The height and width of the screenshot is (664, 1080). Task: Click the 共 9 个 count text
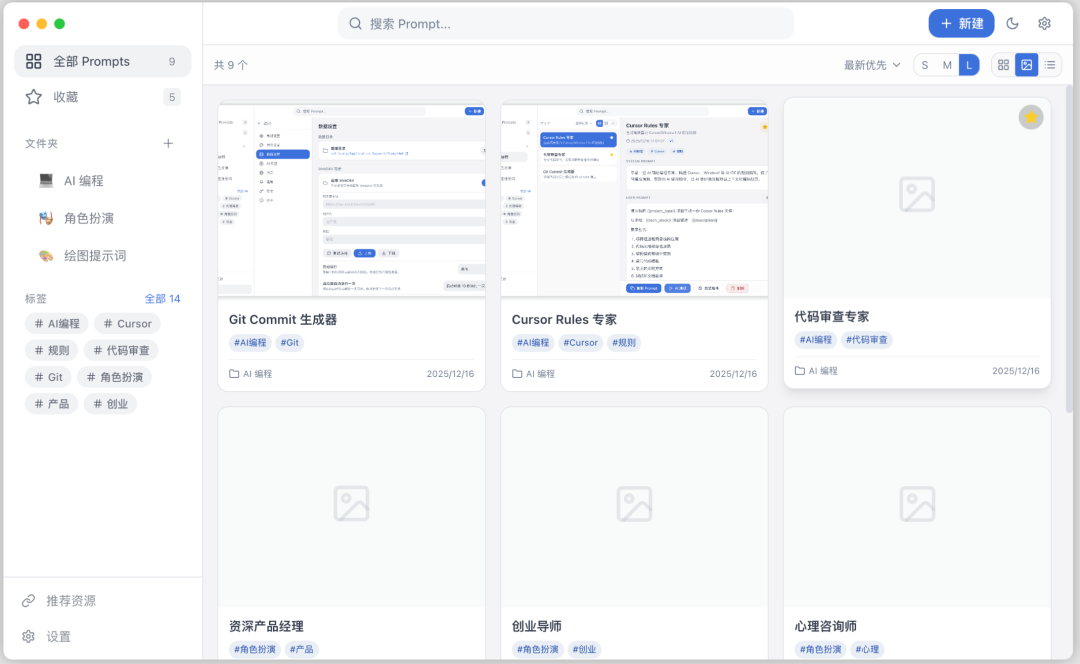[230, 65]
